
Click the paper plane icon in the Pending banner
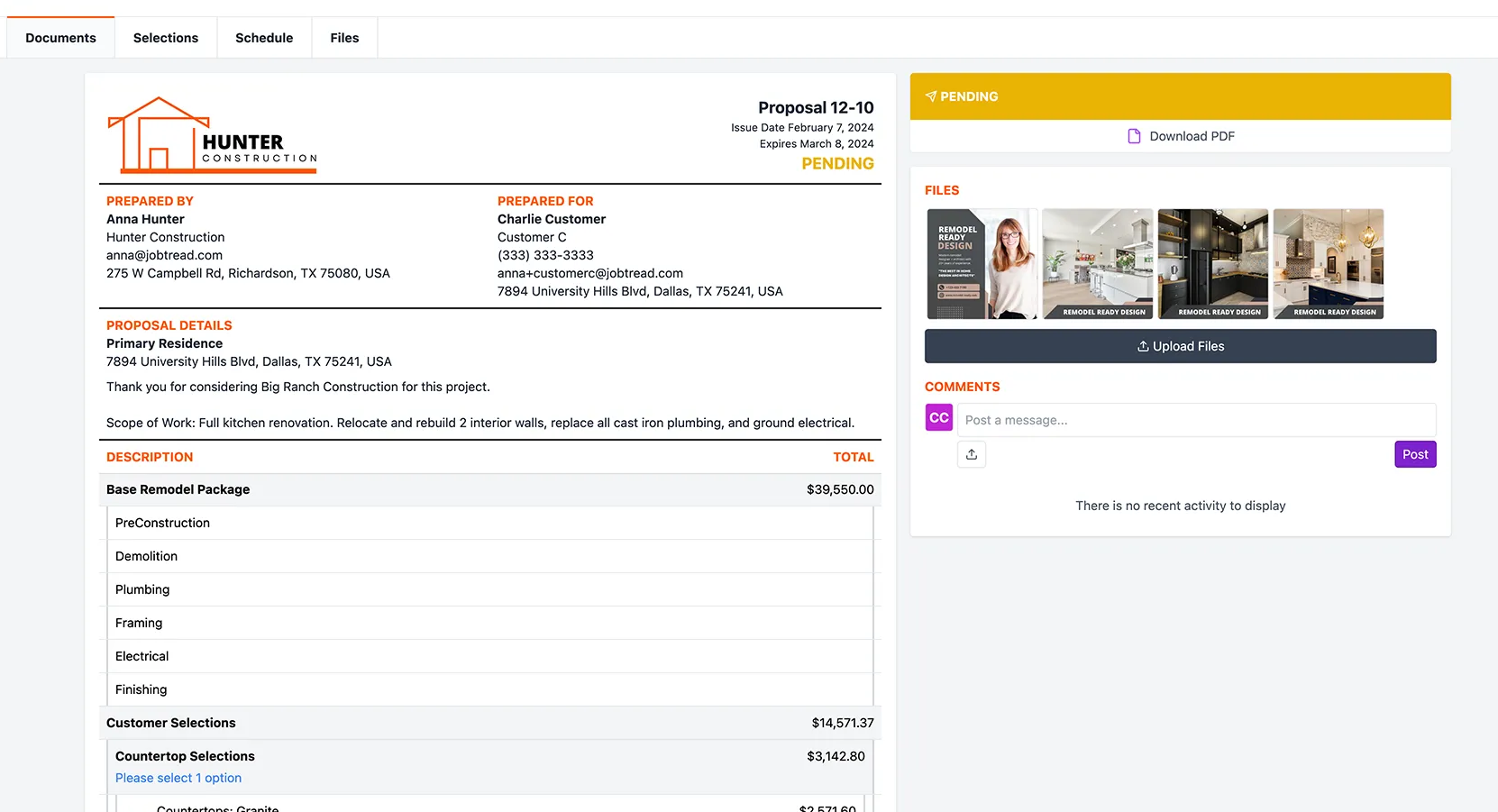pyautogui.click(x=931, y=96)
